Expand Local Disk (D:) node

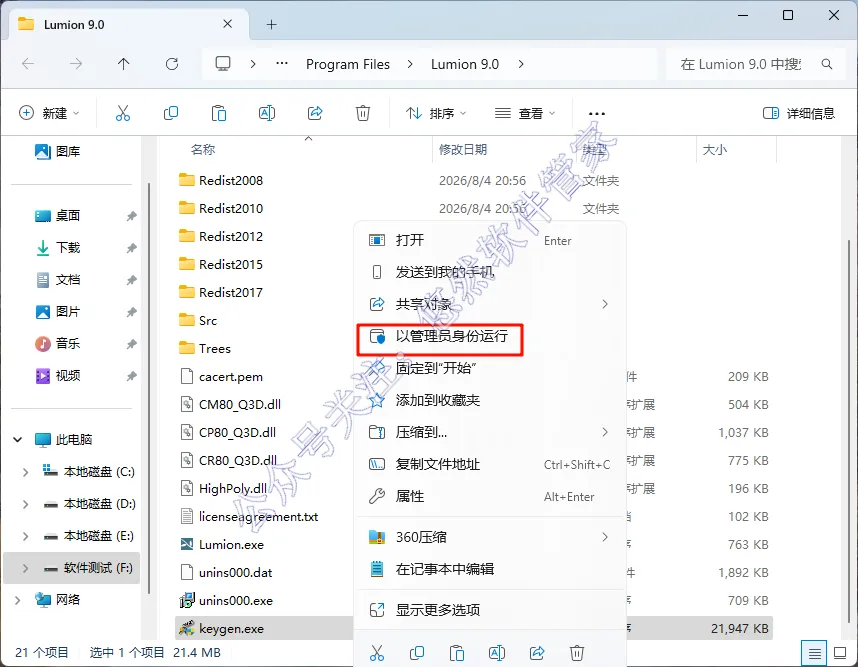click(25, 503)
